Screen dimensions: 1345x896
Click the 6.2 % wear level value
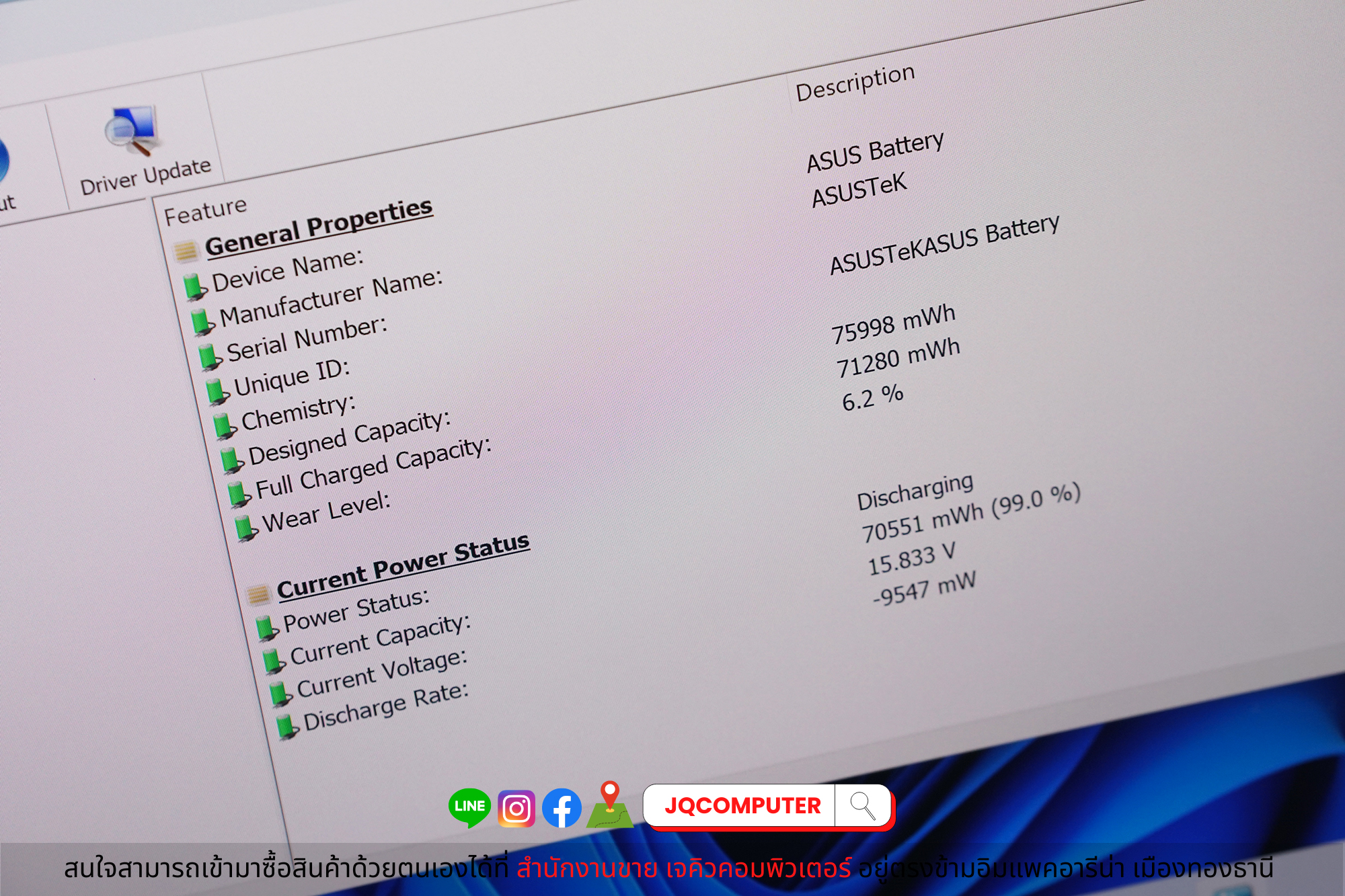pyautogui.click(x=873, y=397)
